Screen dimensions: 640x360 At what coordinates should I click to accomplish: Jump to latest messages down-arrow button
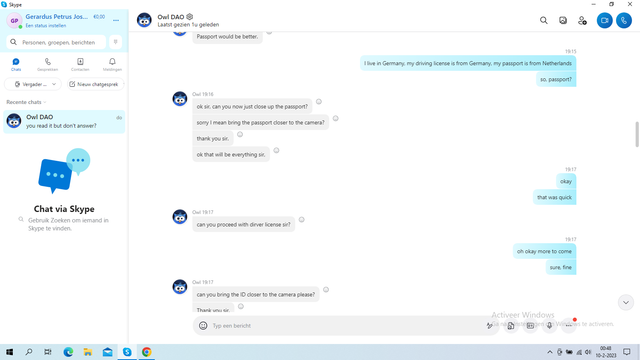626,302
